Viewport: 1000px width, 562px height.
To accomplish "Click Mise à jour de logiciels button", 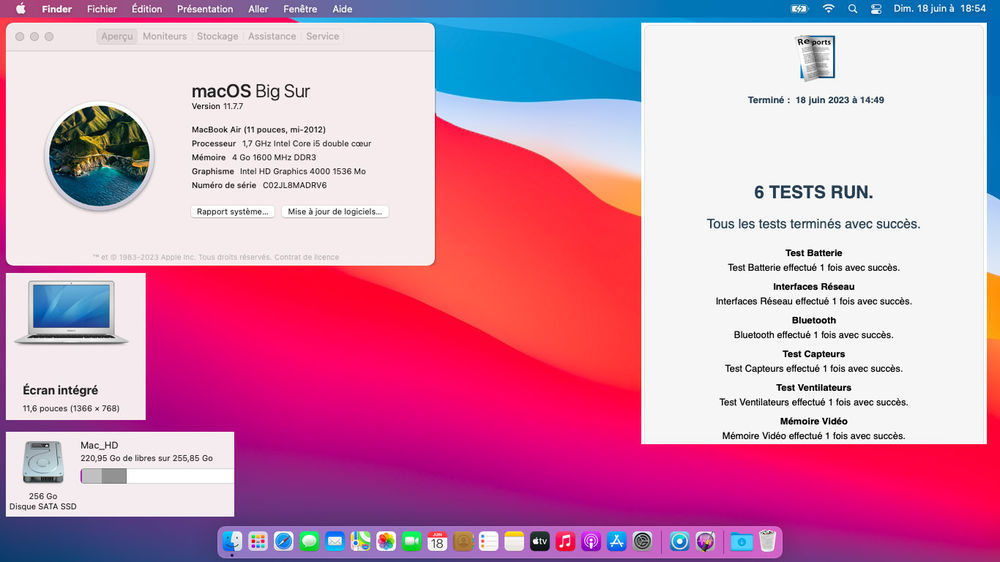I will tap(335, 212).
